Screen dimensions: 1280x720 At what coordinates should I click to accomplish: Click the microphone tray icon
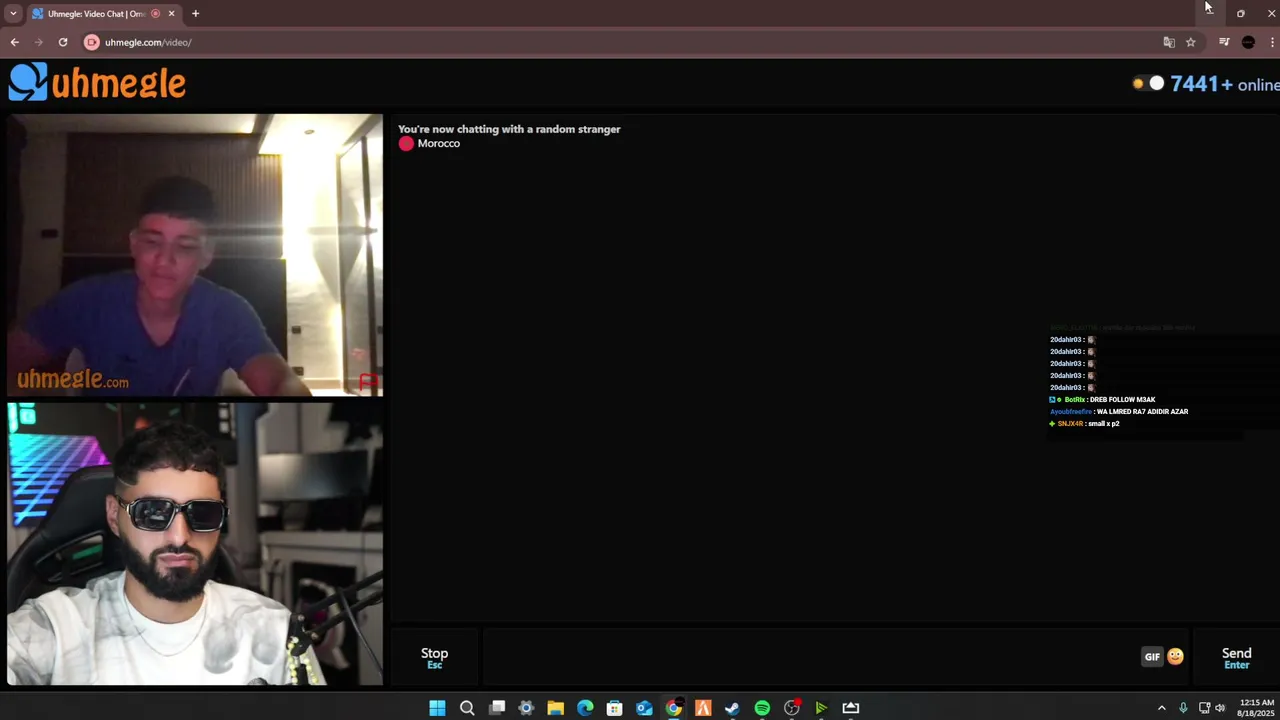point(1183,708)
